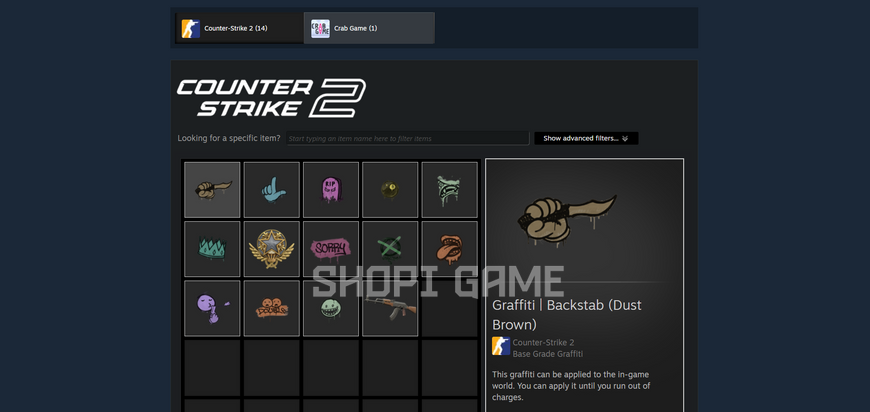Select the blue loser hand graffiti
The width and height of the screenshot is (870, 412).
coord(271,190)
